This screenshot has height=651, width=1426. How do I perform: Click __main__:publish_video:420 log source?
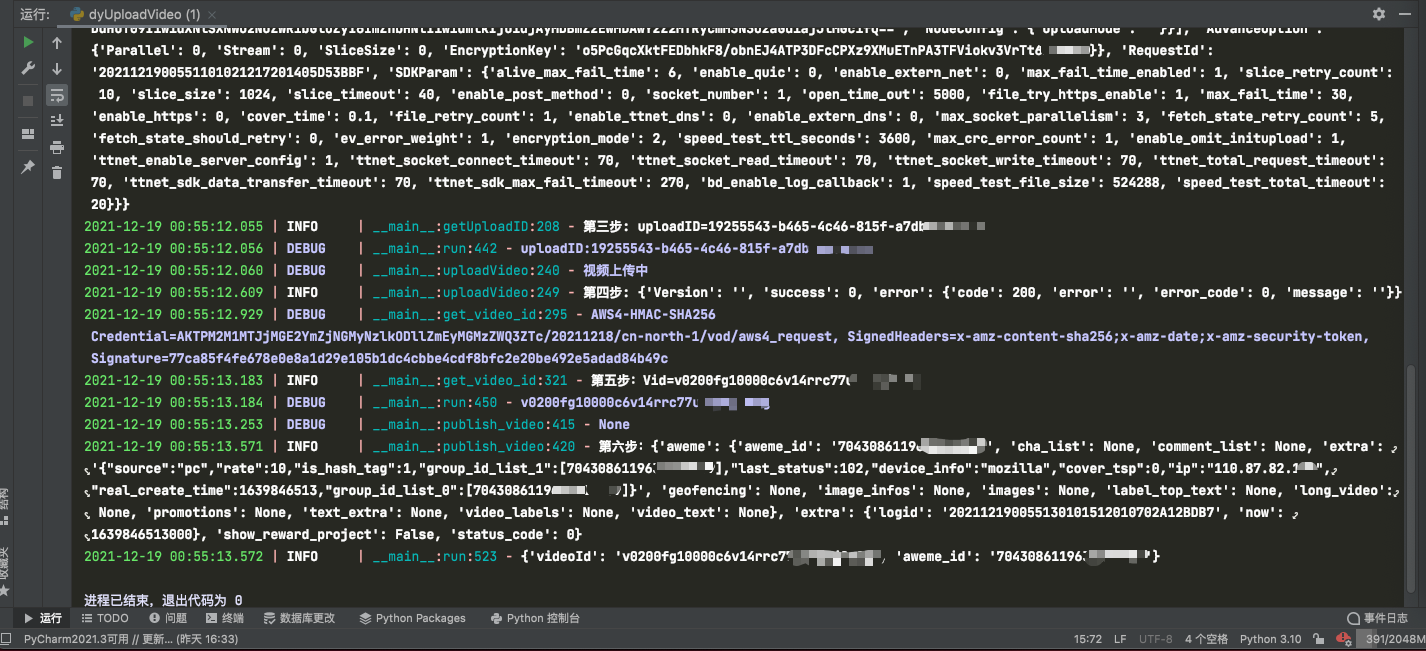coord(473,447)
